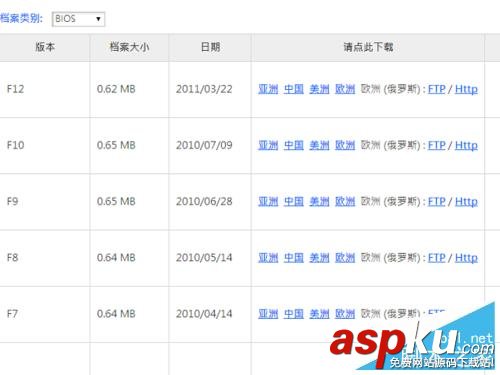Click the 美洲 link in F8 row
The height and width of the screenshot is (375, 500).
(319, 258)
